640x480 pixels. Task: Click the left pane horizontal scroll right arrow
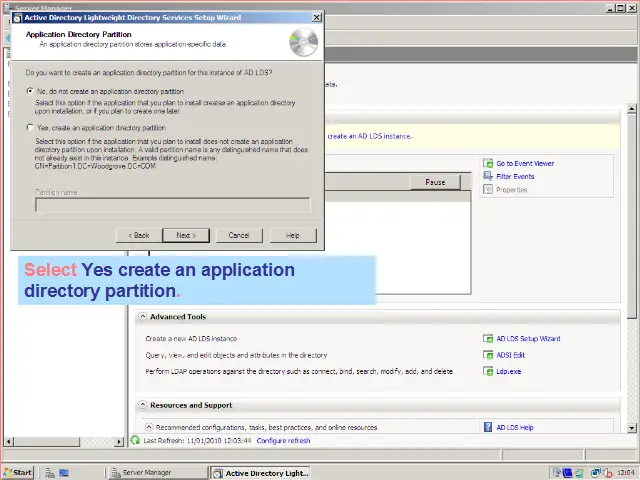119,441
